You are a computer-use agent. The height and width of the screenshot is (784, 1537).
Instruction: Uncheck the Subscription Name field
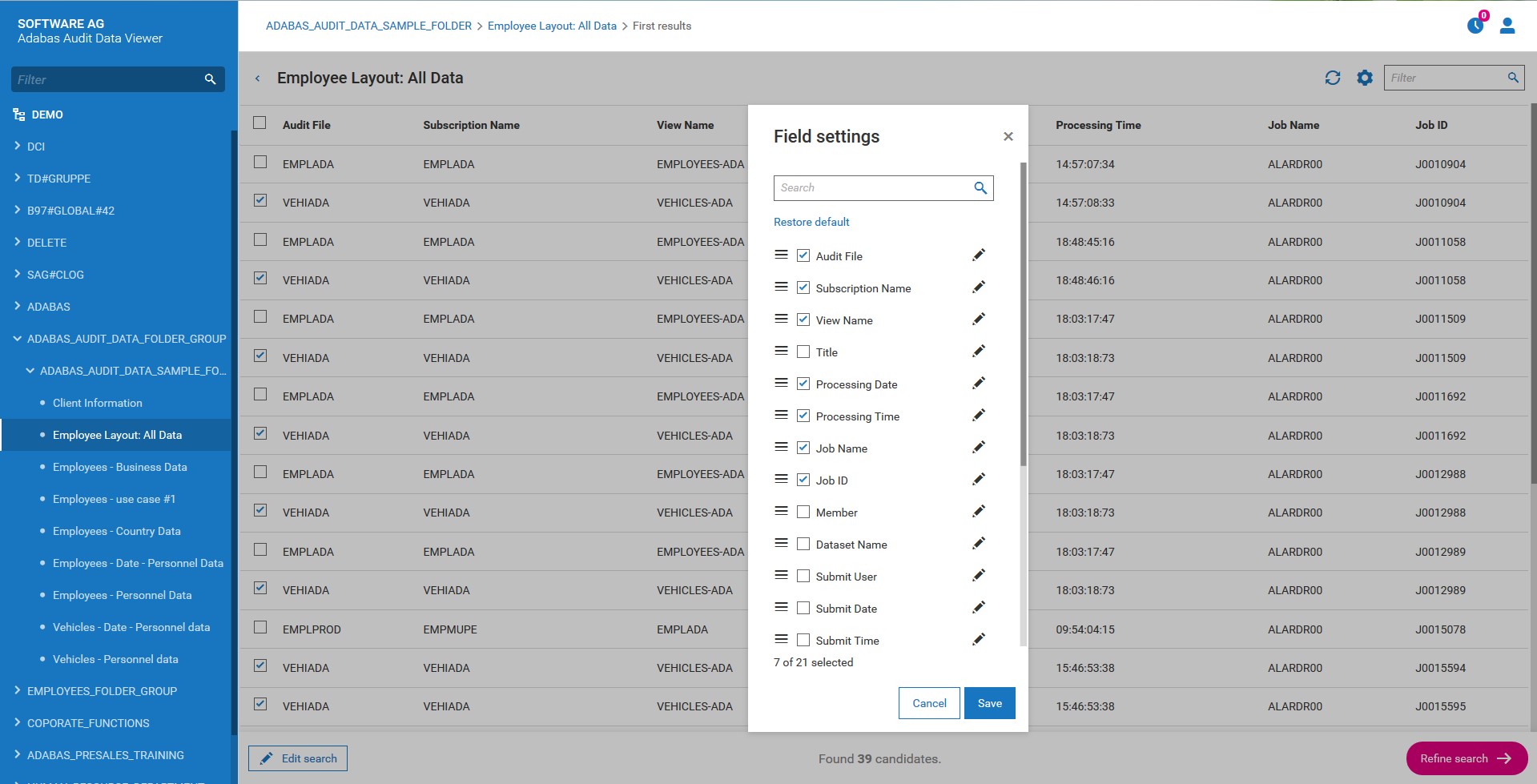pyautogui.click(x=803, y=287)
